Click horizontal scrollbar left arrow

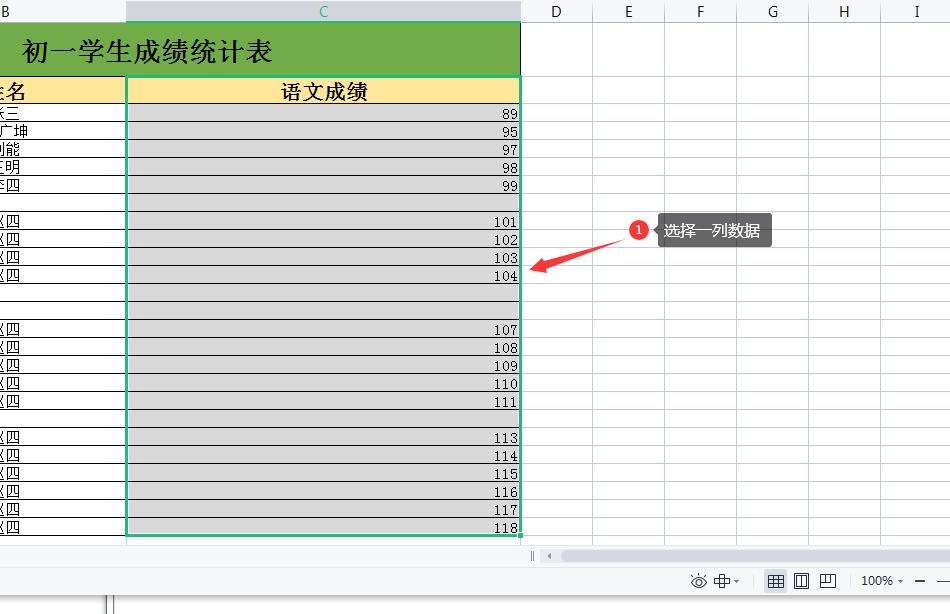pyautogui.click(x=550, y=556)
